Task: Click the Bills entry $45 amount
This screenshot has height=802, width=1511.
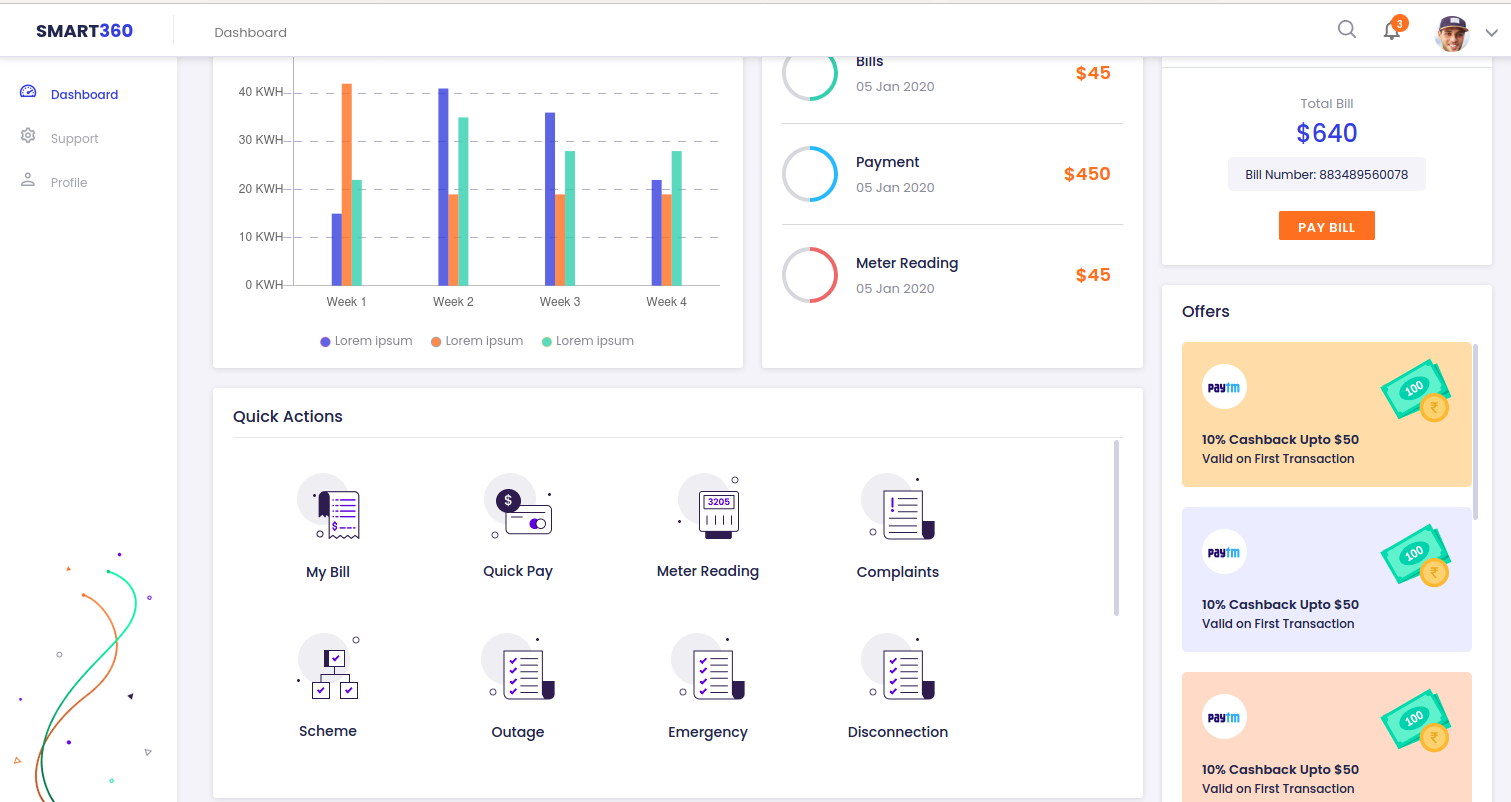Action: 1093,73
